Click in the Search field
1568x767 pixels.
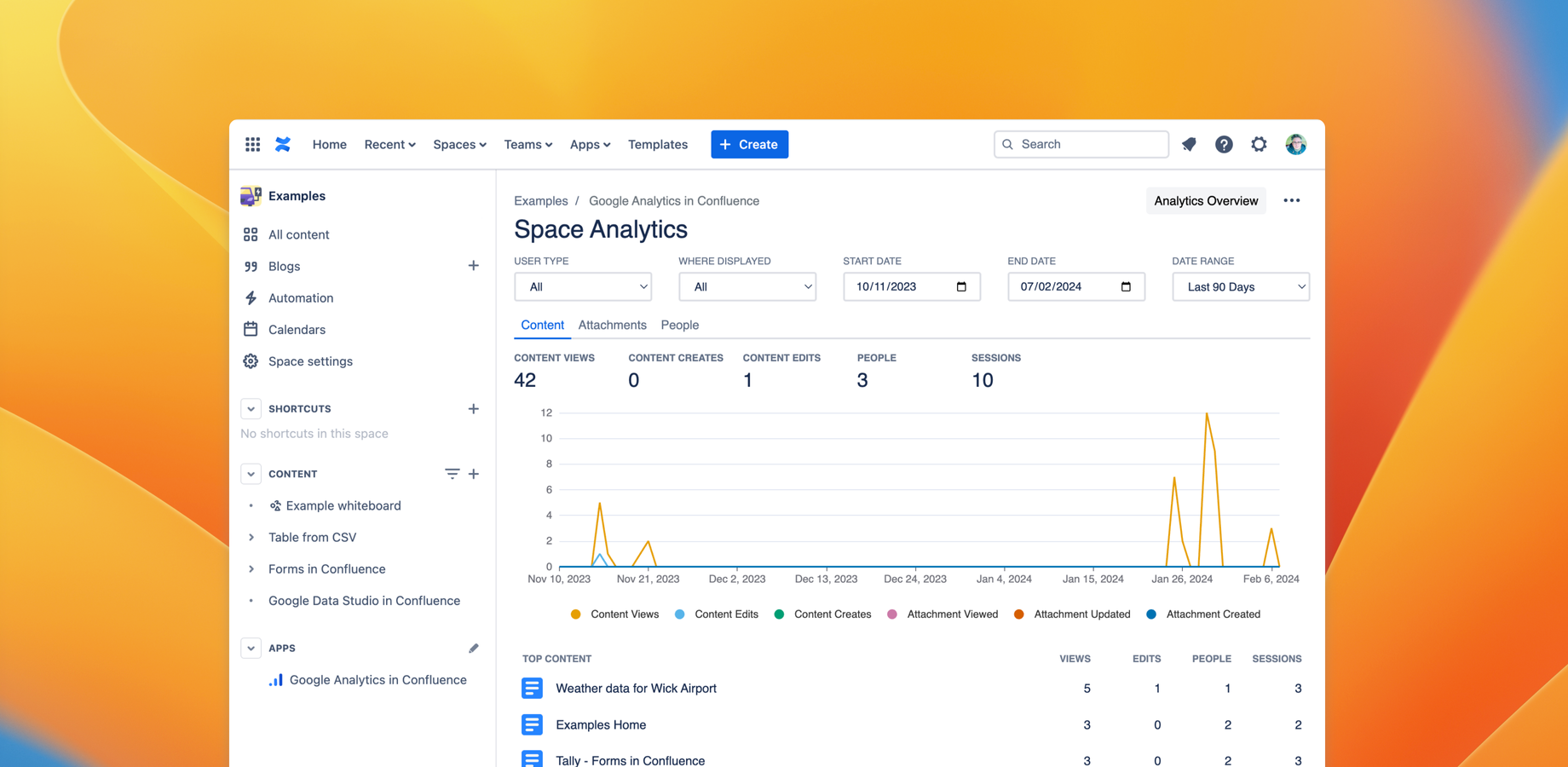[1081, 144]
